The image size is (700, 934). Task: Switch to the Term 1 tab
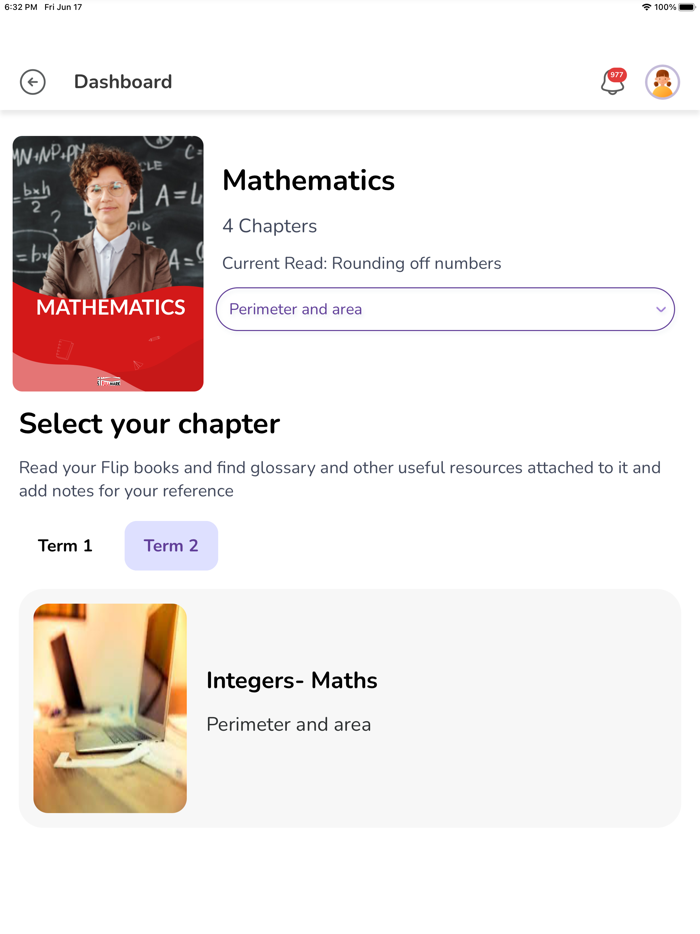coord(65,546)
